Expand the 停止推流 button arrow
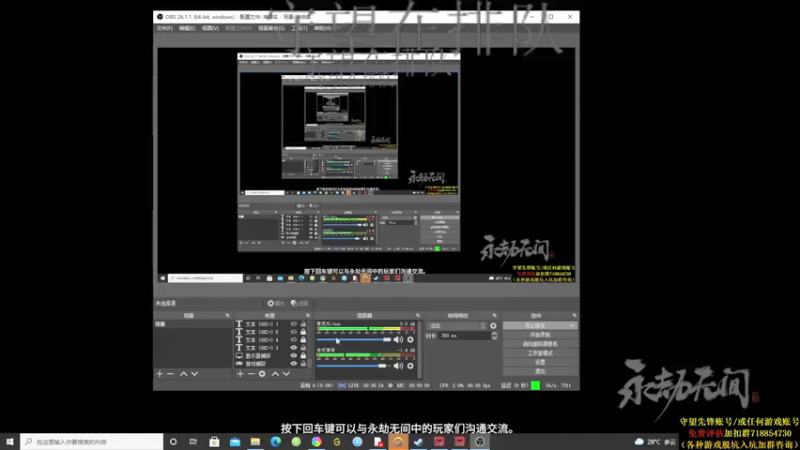800x450 pixels. coord(572,326)
